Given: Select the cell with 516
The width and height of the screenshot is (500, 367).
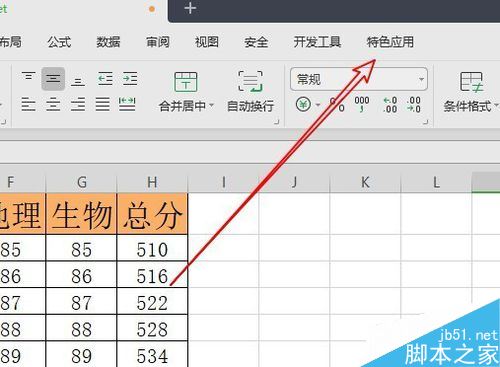Looking at the screenshot, I should [x=153, y=275].
